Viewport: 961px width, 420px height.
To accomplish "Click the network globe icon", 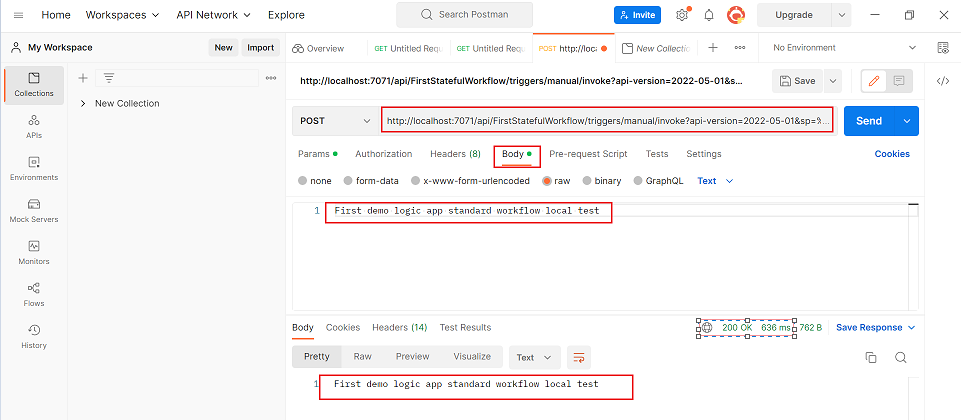I will click(707, 327).
